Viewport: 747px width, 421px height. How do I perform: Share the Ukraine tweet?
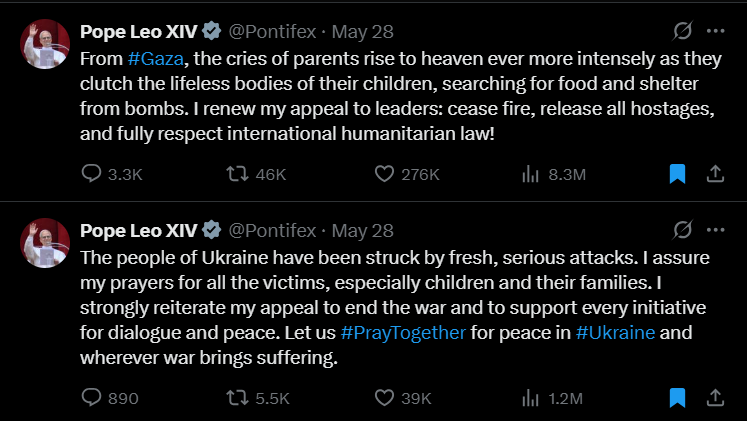click(715, 398)
